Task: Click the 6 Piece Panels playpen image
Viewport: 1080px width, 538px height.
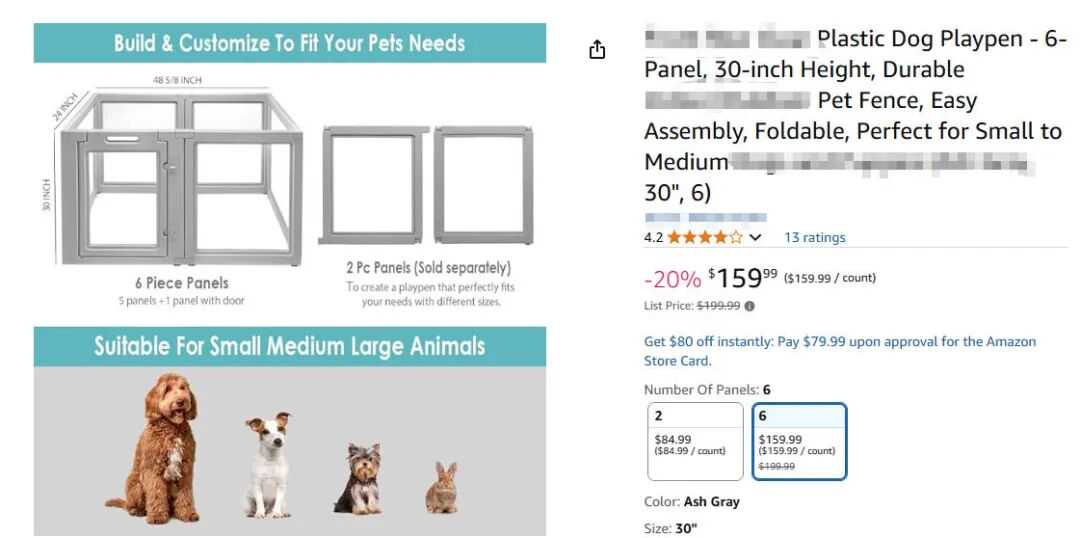Action: click(x=180, y=175)
